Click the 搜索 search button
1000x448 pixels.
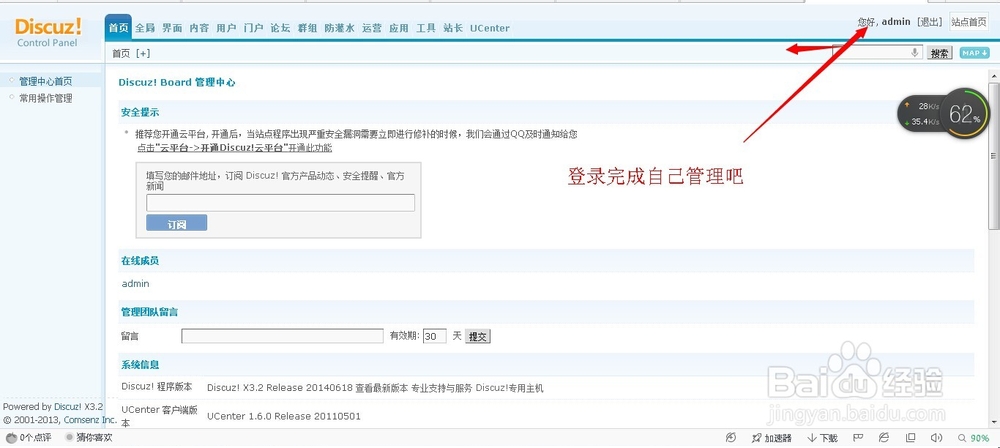pyautogui.click(x=939, y=54)
